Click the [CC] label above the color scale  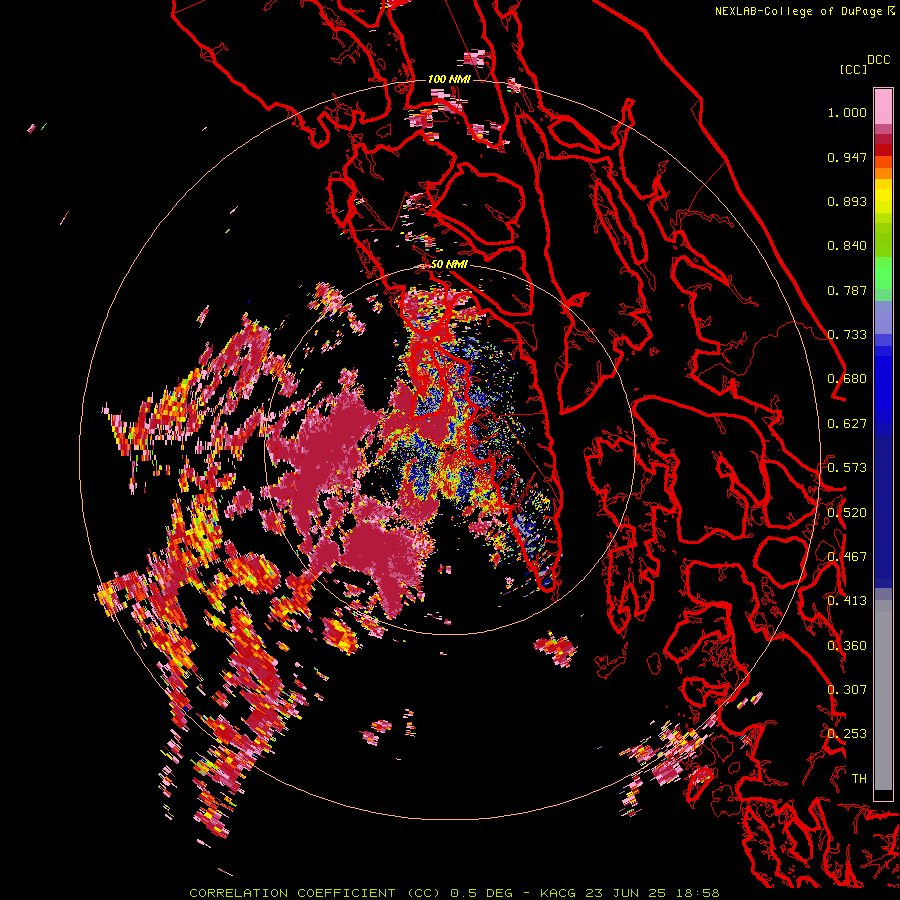click(x=853, y=69)
